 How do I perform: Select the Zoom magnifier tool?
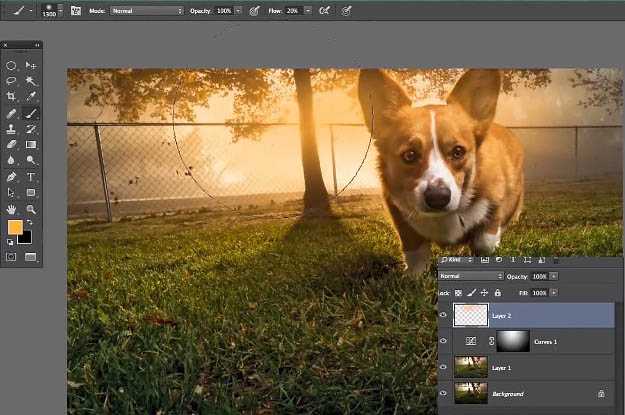point(31,209)
